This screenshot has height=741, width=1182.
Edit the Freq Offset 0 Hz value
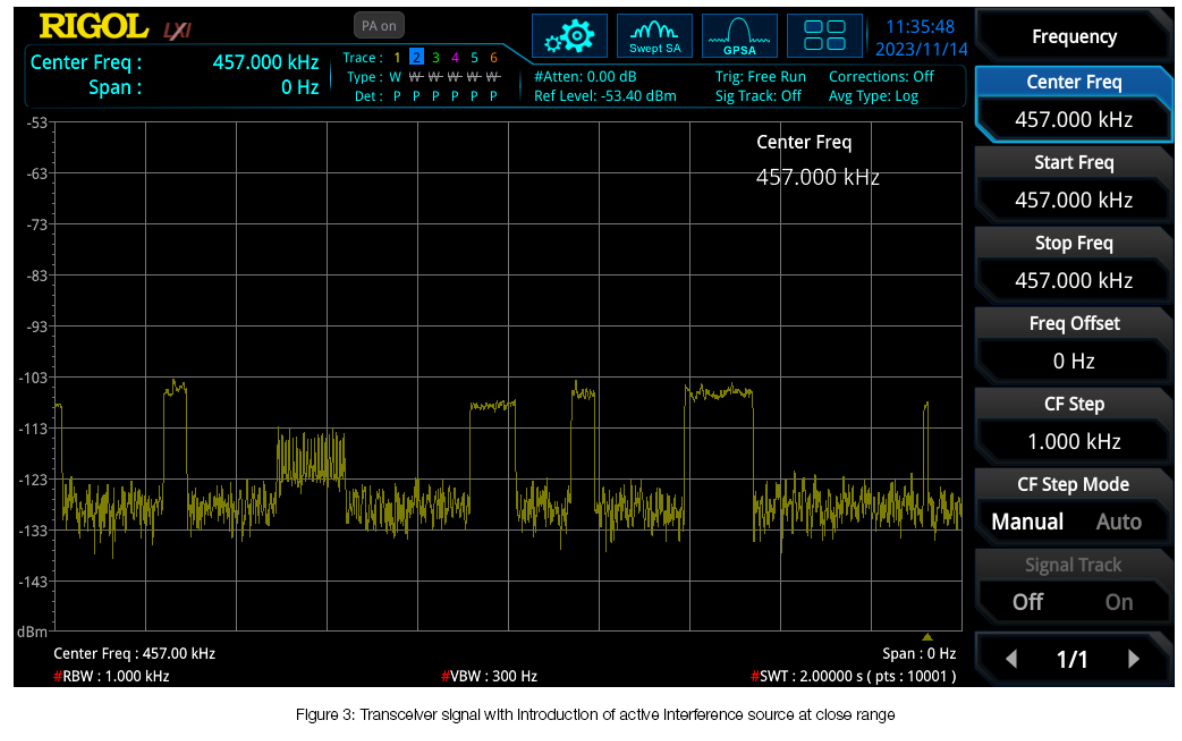1073,361
